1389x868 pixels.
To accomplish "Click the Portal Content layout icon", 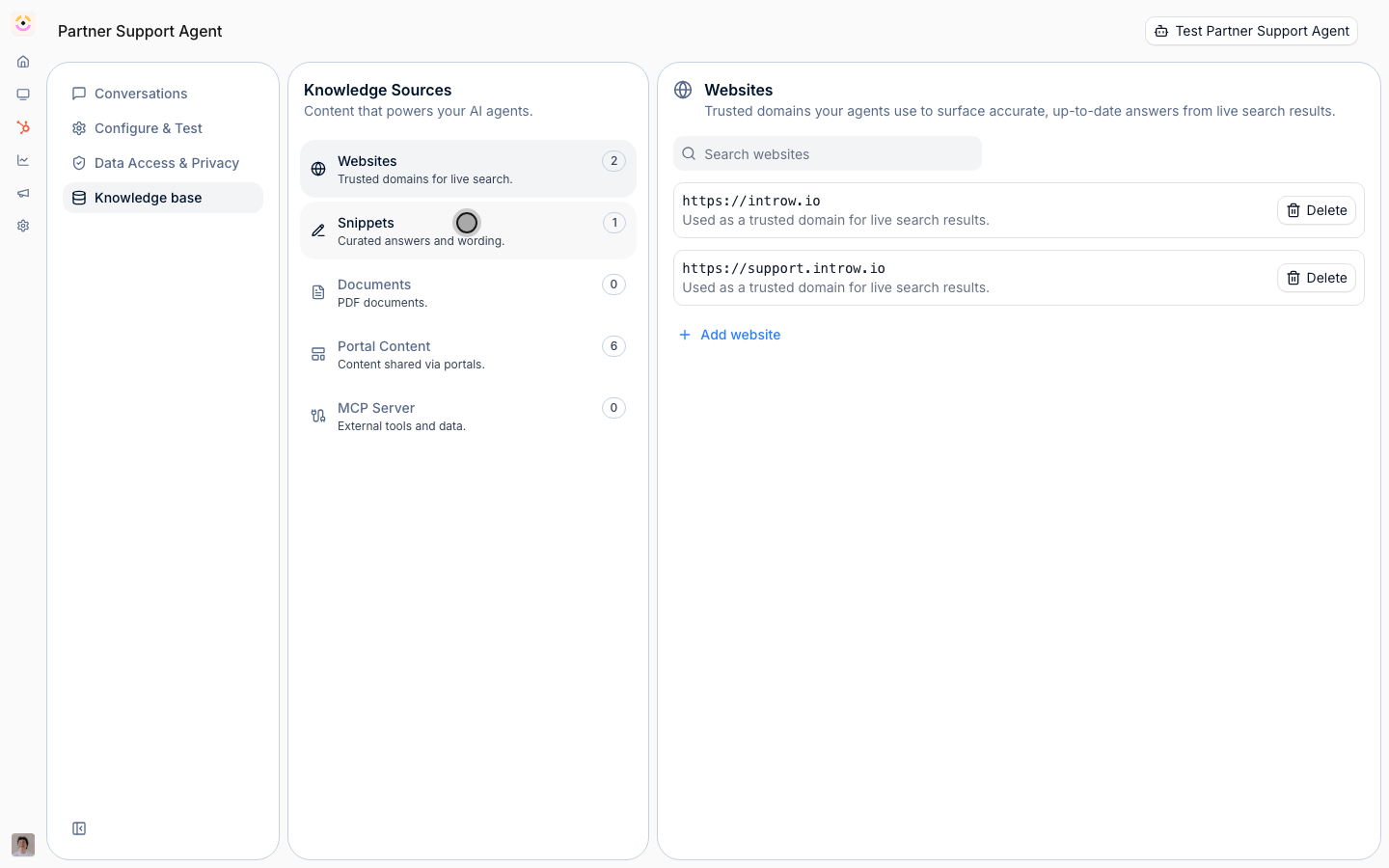I will [318, 354].
